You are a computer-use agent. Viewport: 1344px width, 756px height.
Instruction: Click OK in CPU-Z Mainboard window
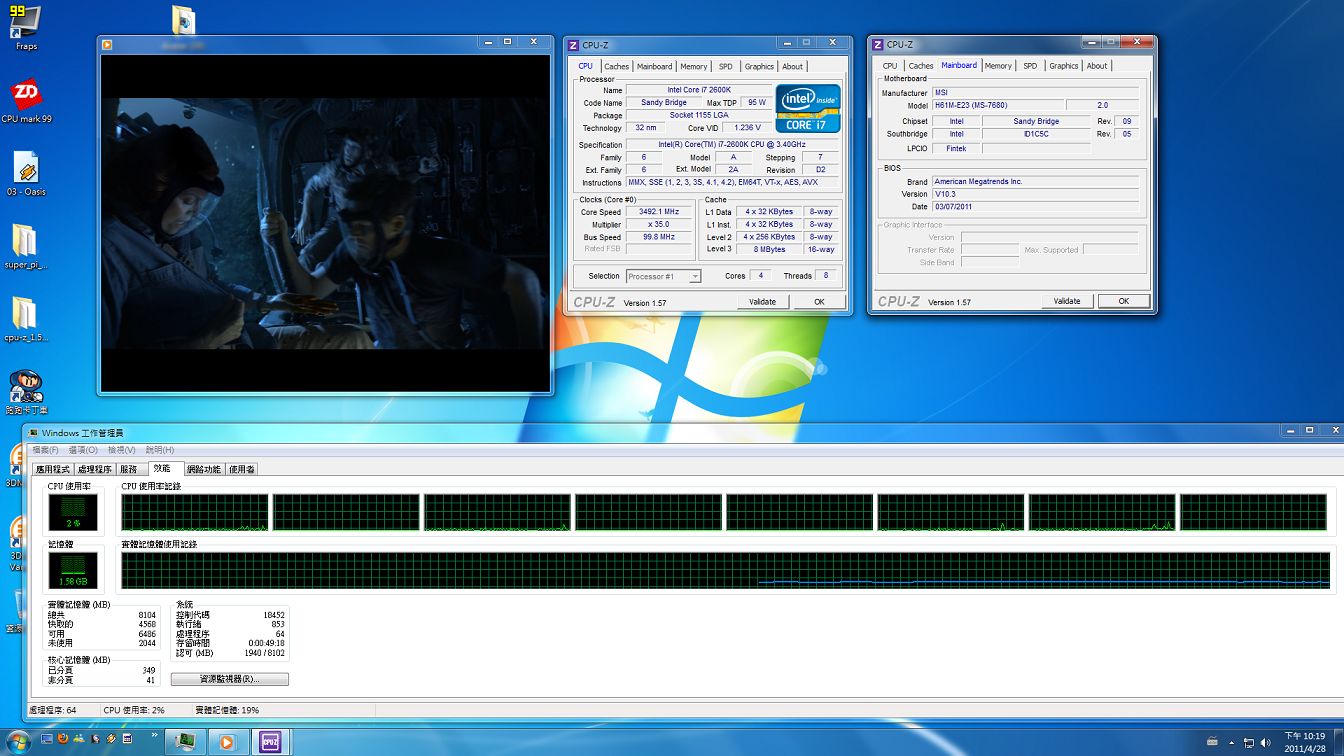coord(1124,300)
